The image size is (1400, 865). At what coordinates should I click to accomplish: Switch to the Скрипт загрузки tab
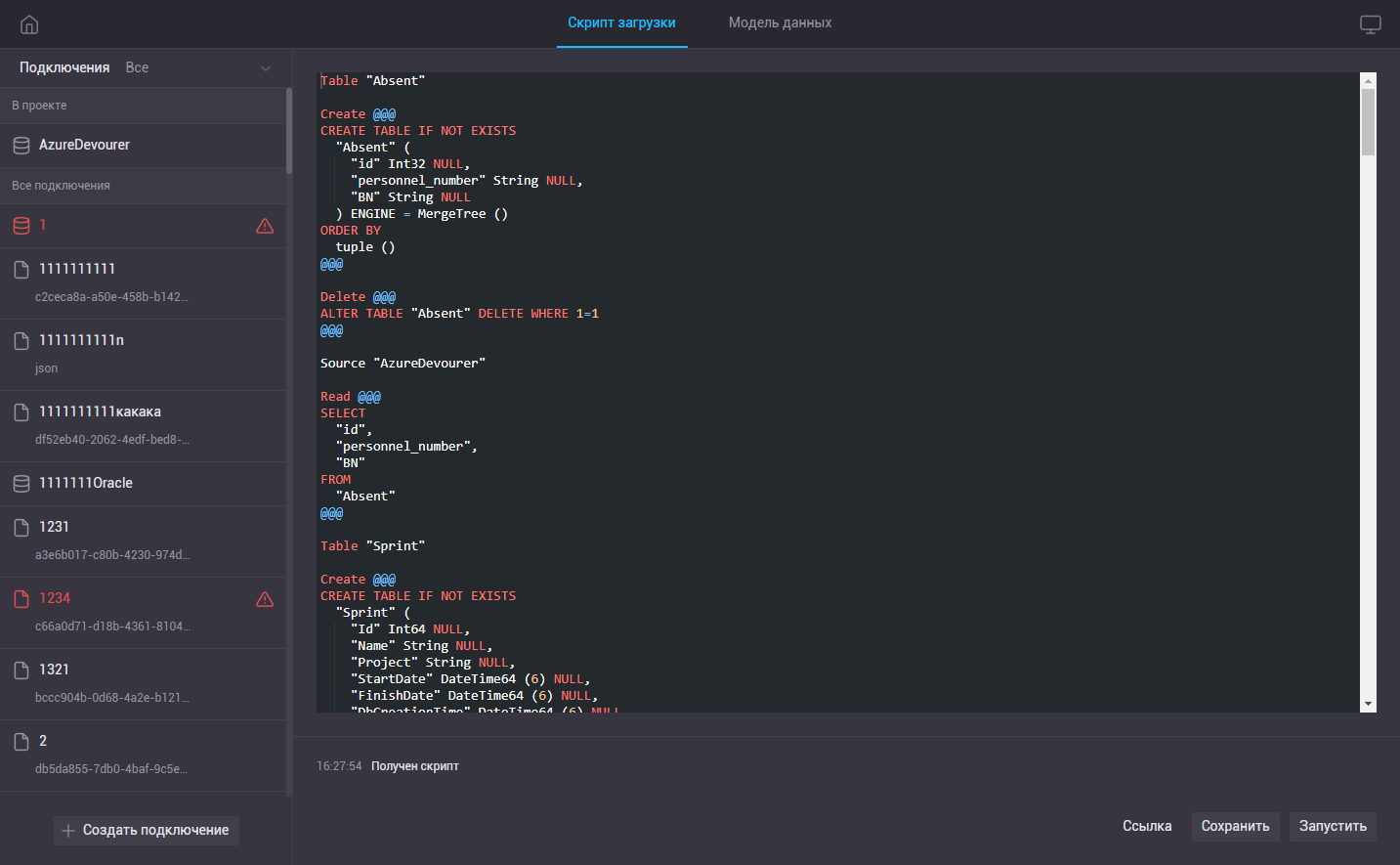point(621,22)
